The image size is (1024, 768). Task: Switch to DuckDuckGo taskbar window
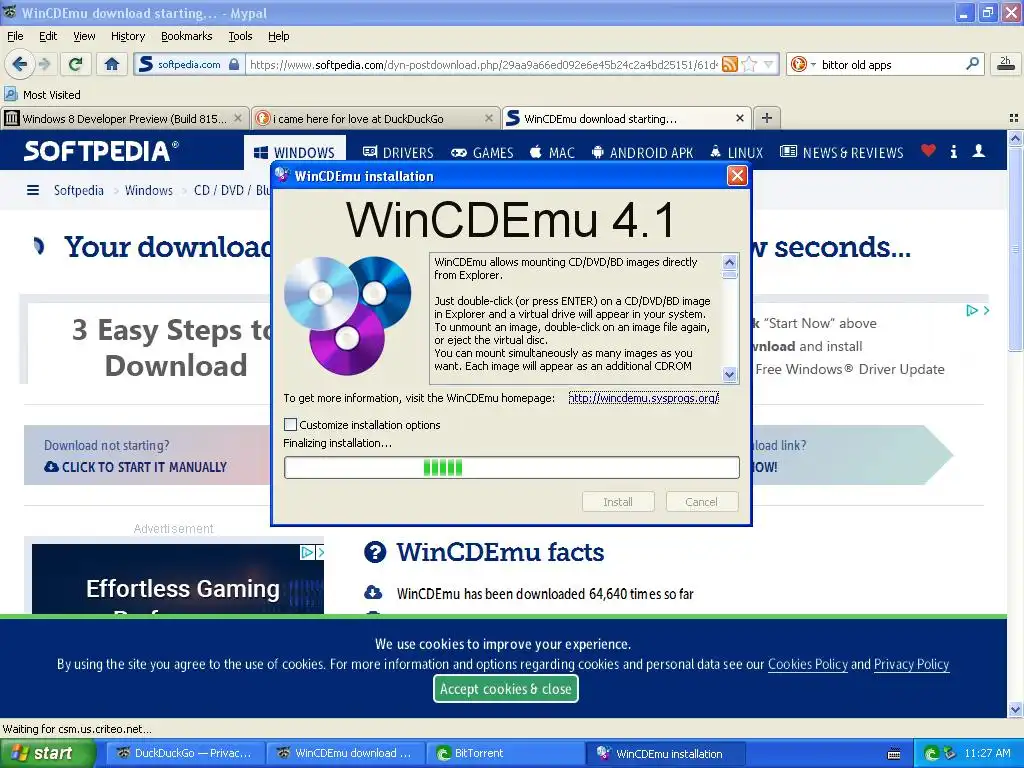[x=186, y=753]
